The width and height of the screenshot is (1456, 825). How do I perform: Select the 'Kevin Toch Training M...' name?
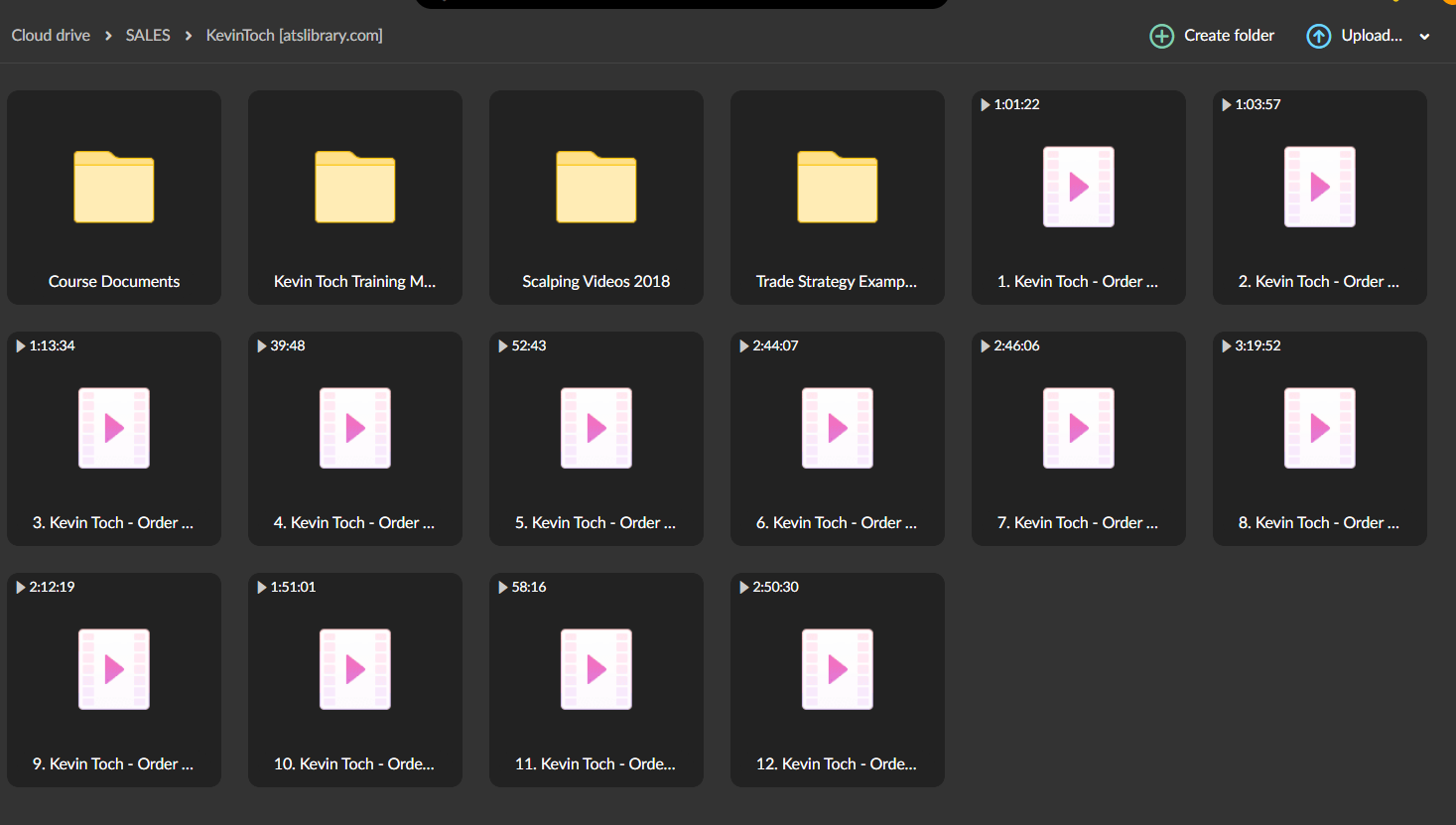pyautogui.click(x=355, y=281)
